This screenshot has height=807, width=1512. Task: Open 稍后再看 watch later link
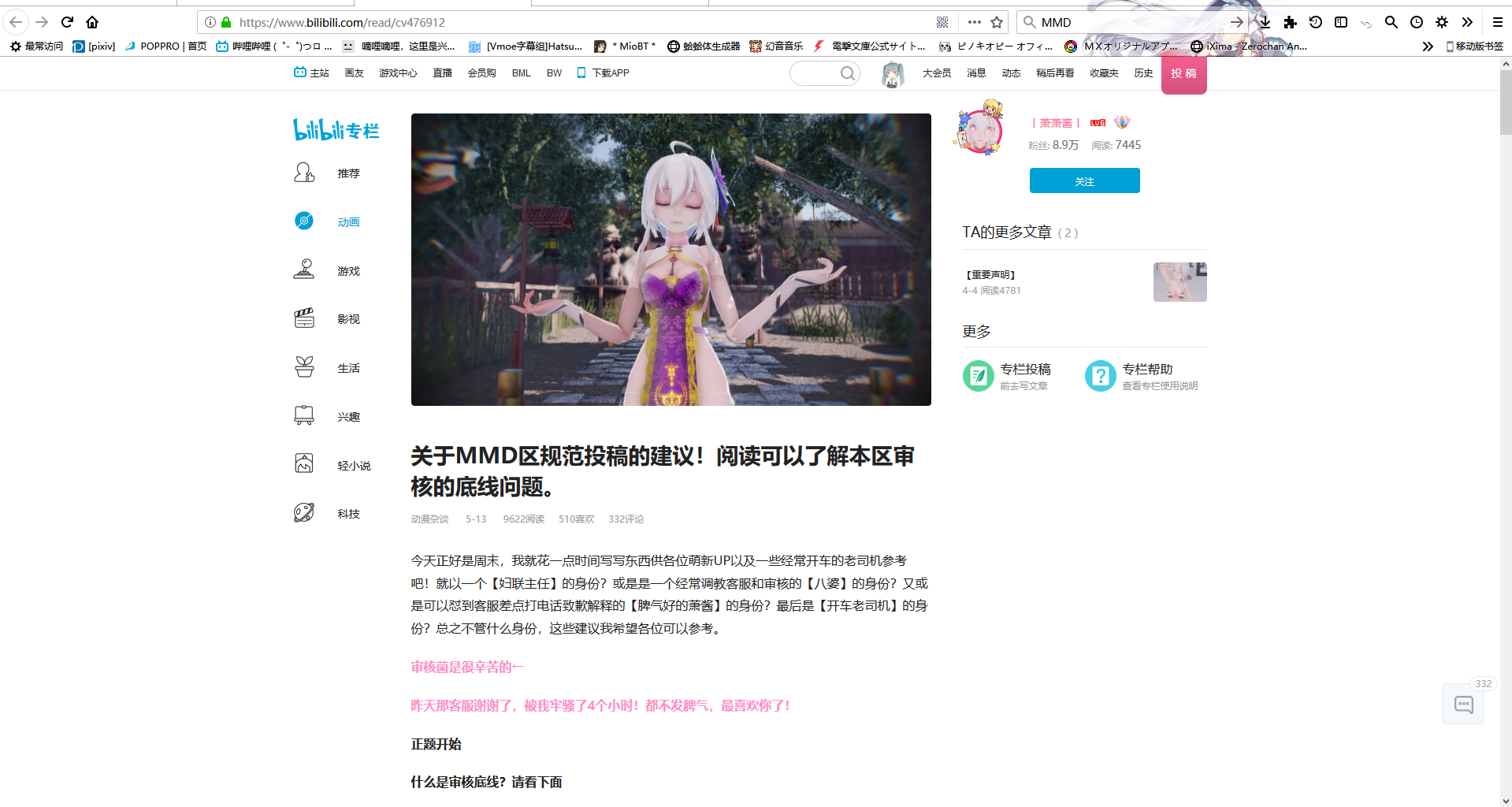pyautogui.click(x=1055, y=73)
